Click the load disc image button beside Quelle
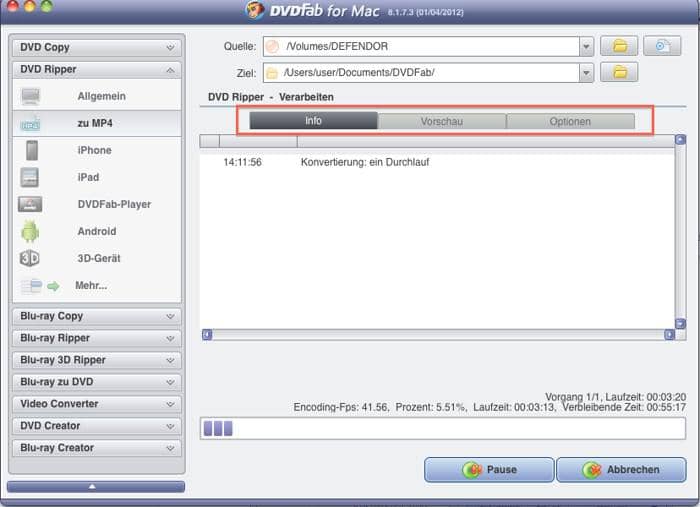Image resolution: width=700 pixels, height=507 pixels. [662, 46]
